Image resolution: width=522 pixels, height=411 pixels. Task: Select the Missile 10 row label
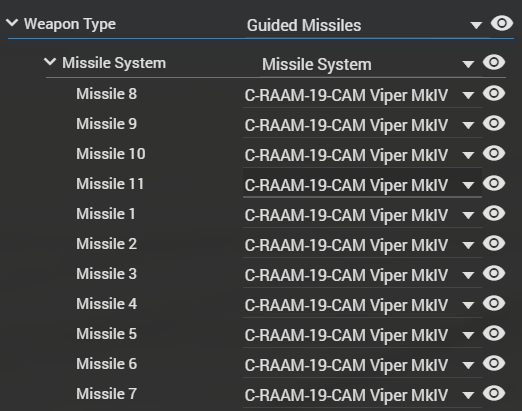click(x=111, y=154)
